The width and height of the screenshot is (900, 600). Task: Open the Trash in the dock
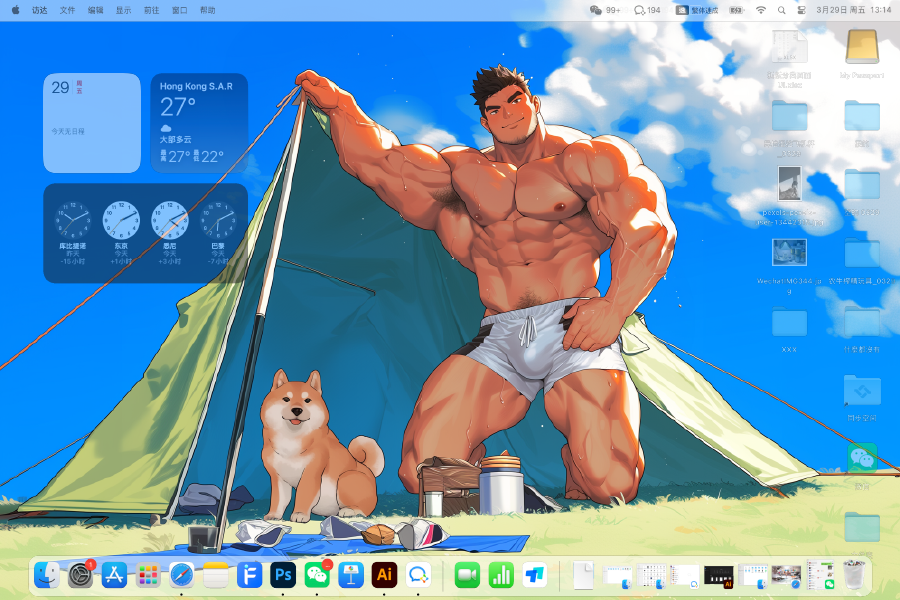[853, 575]
